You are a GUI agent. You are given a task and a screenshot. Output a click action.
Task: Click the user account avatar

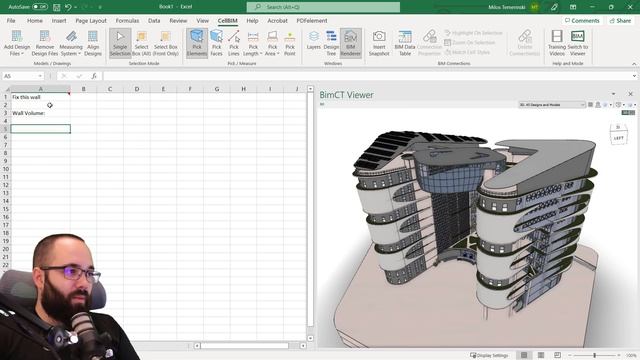(535, 7)
